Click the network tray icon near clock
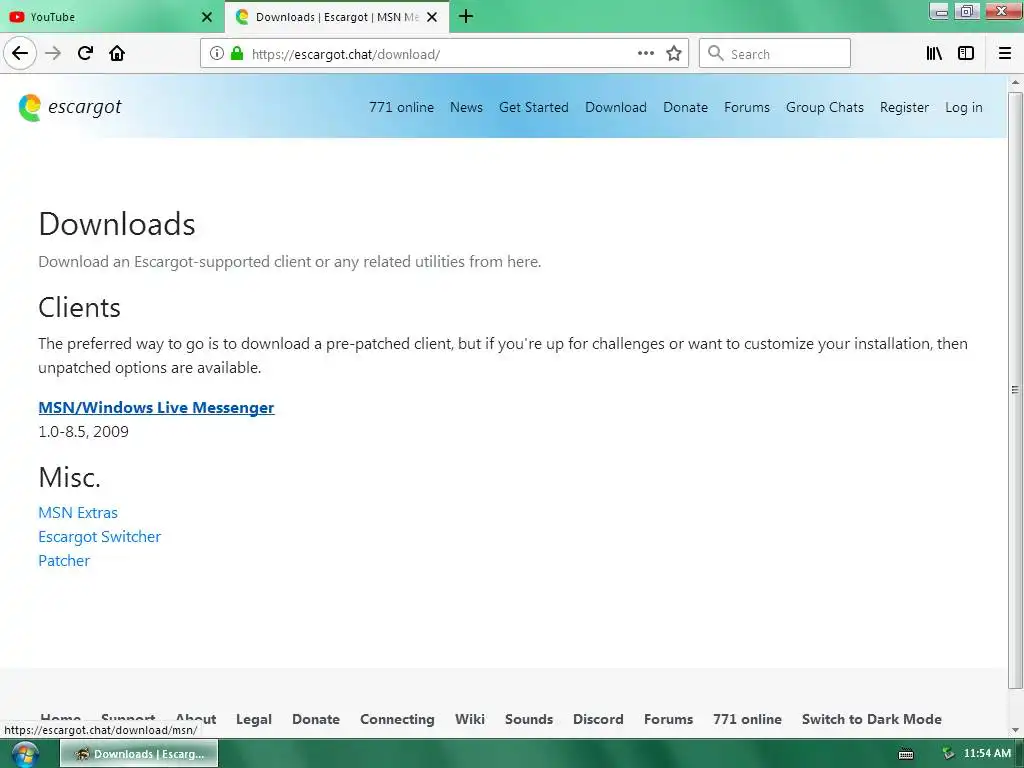 point(948,754)
